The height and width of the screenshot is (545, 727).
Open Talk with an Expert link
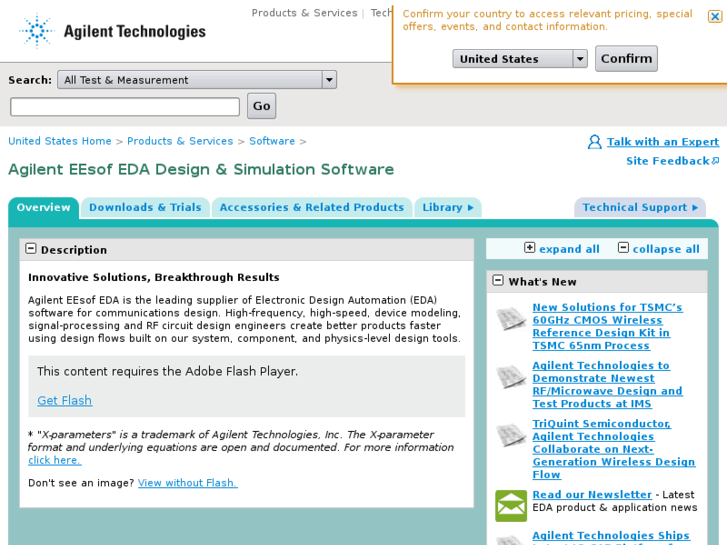(663, 142)
